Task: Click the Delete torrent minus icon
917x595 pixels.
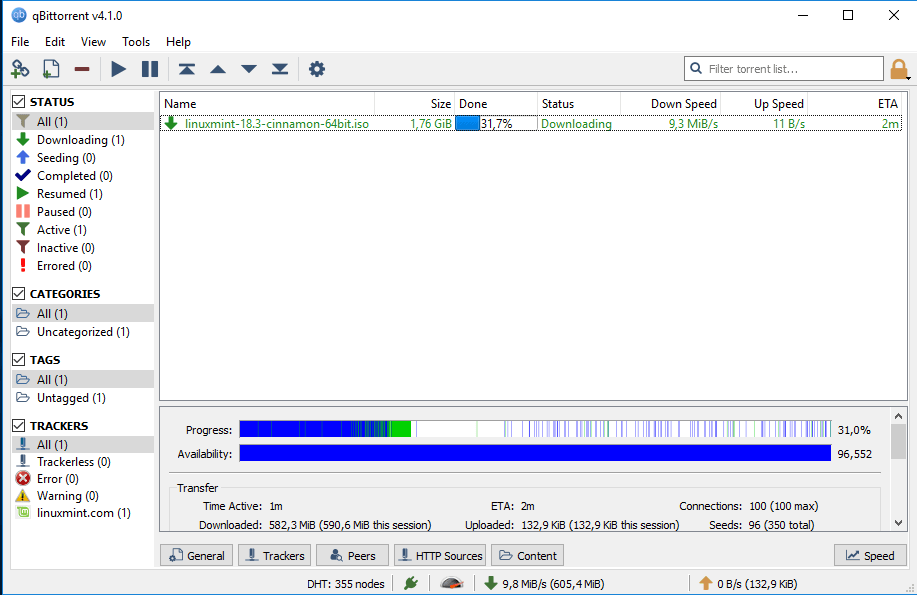Action: coord(82,69)
